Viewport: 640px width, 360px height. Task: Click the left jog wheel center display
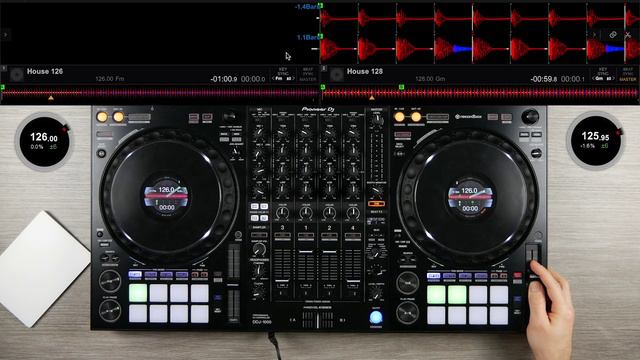pos(167,198)
